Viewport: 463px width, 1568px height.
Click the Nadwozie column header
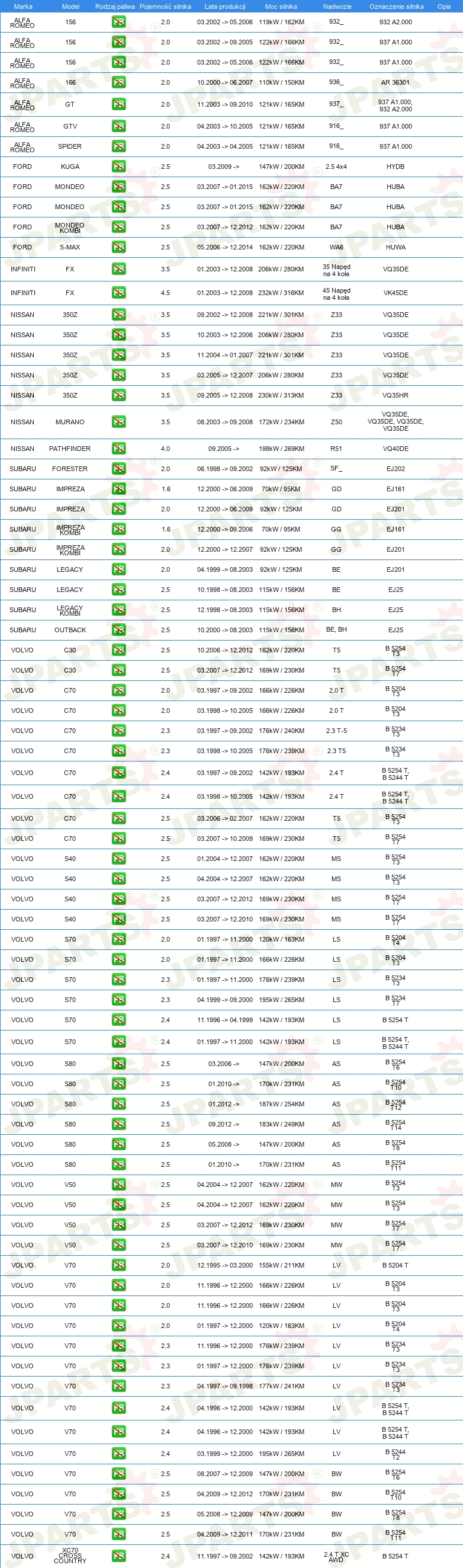tap(337, 7)
